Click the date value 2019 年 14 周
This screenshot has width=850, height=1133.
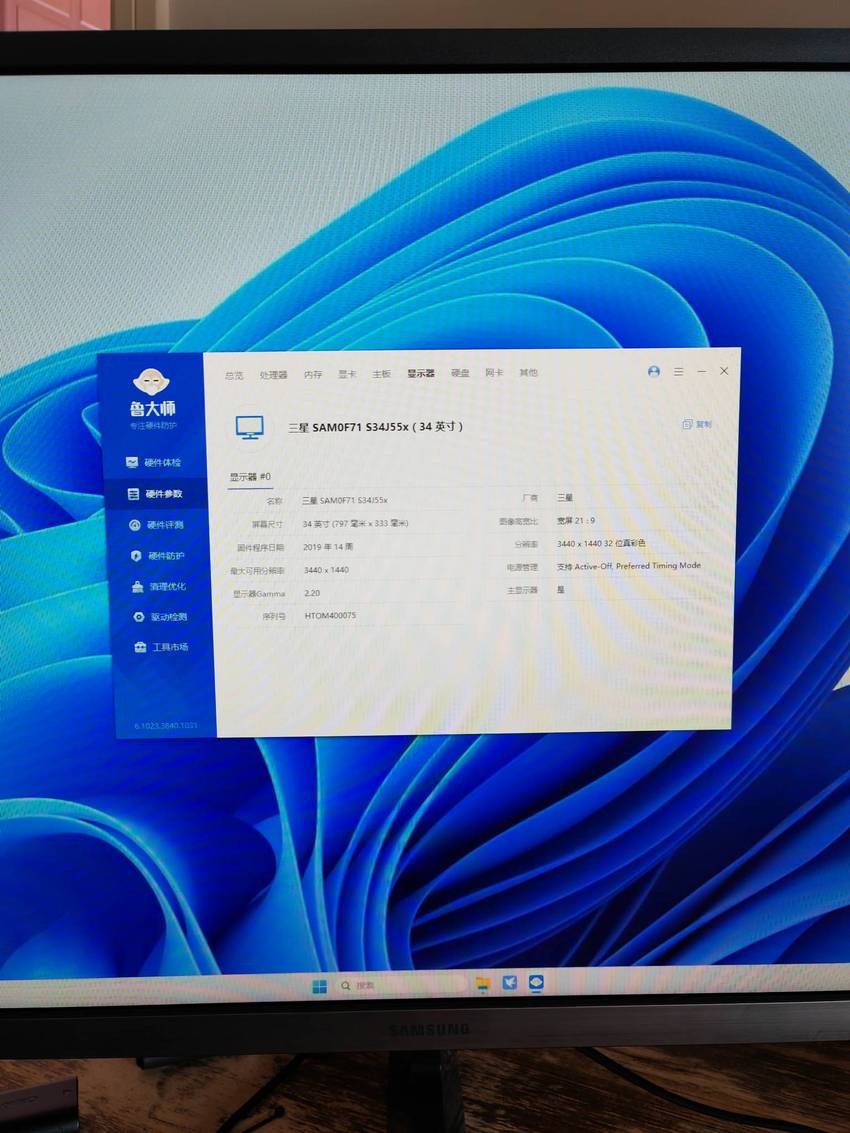328,547
